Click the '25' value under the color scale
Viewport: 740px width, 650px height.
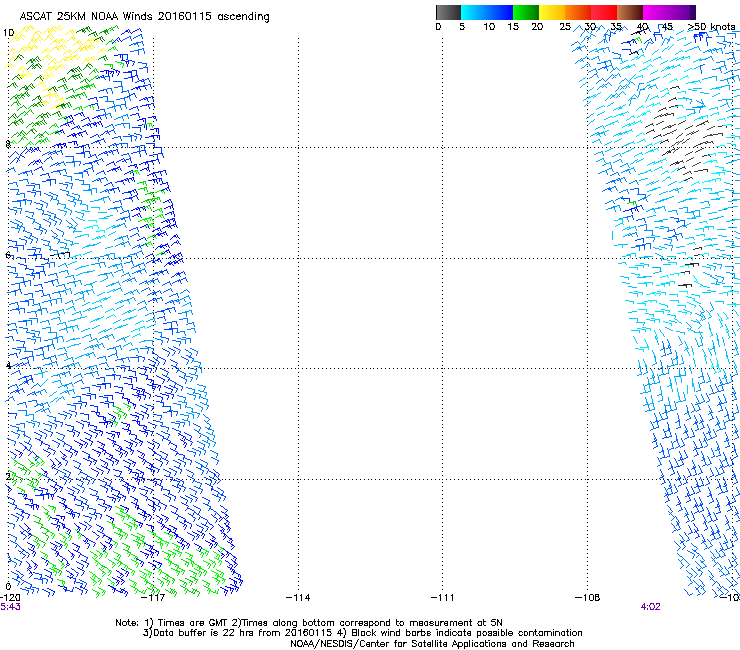click(565, 27)
